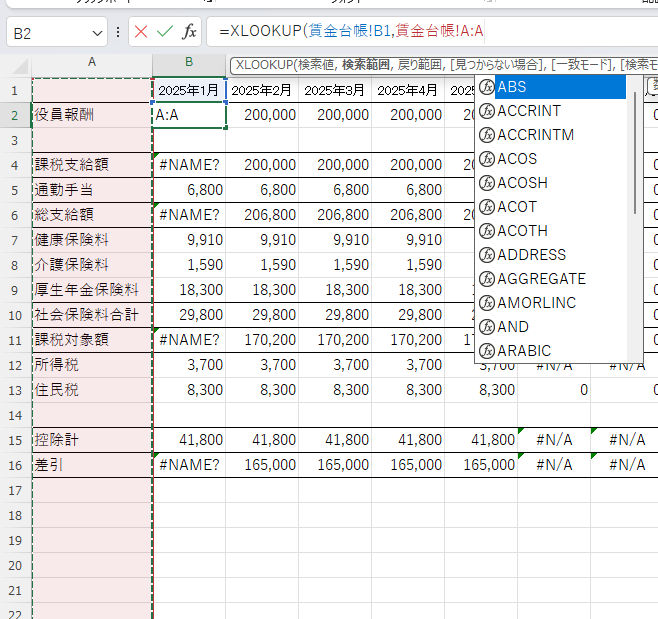Select row 16 header
Image resolution: width=658 pixels, height=619 pixels.
(15, 465)
